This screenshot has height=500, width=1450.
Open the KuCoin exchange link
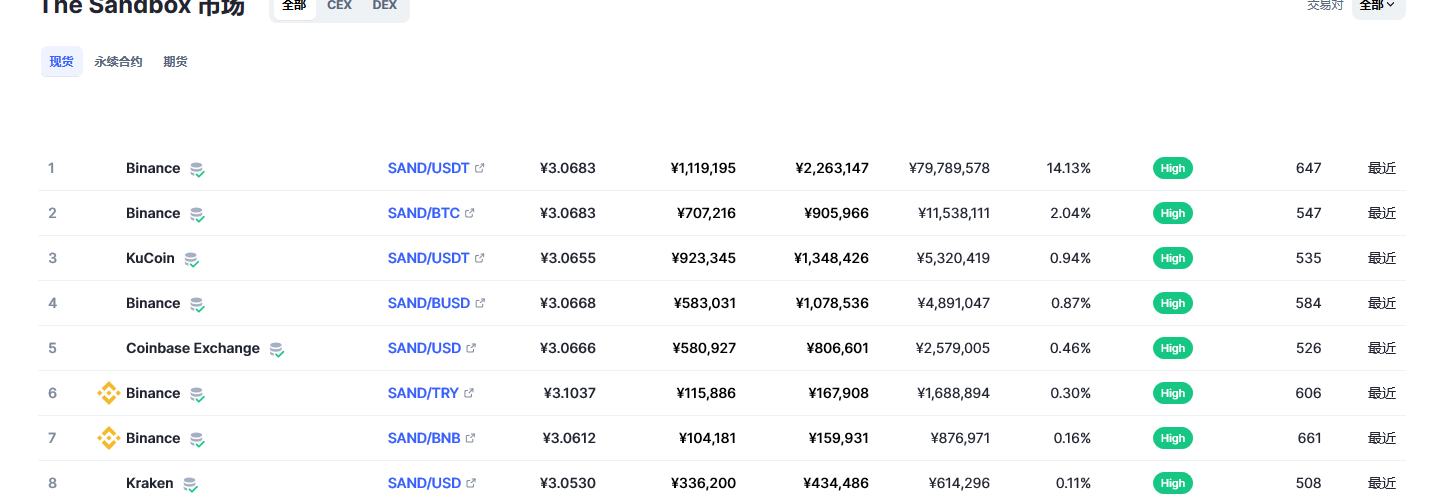click(x=150, y=258)
